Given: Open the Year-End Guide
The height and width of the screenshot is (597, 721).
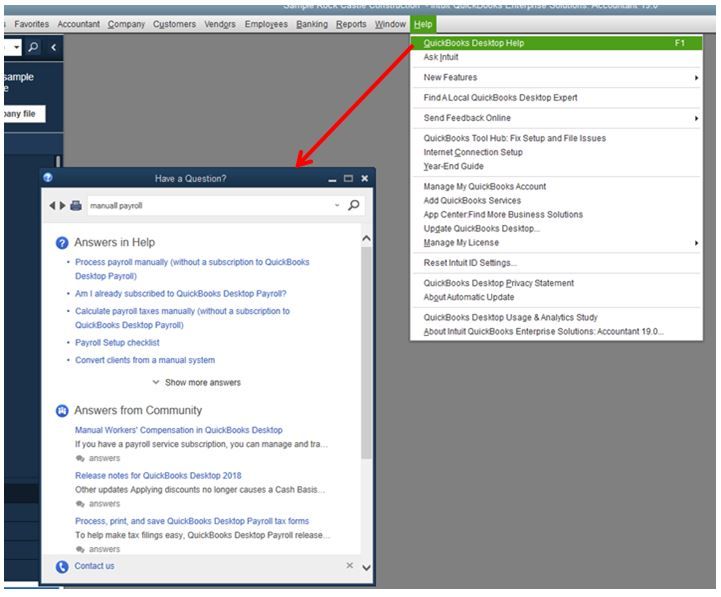Looking at the screenshot, I should (556, 166).
